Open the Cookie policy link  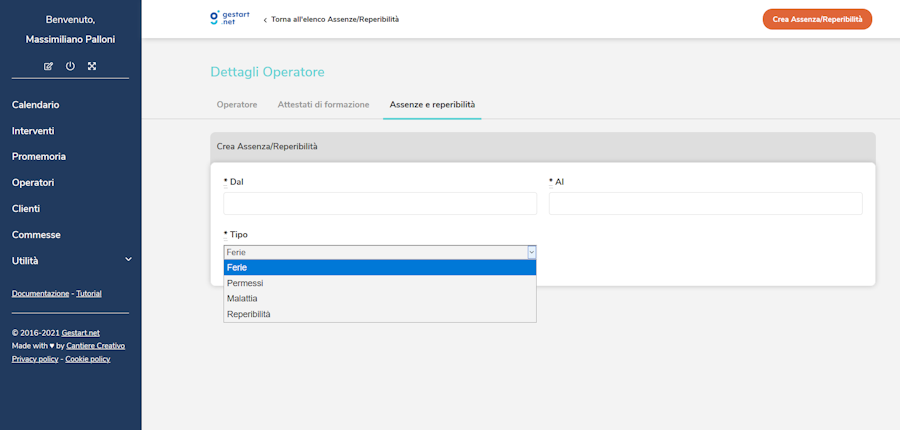click(x=88, y=358)
